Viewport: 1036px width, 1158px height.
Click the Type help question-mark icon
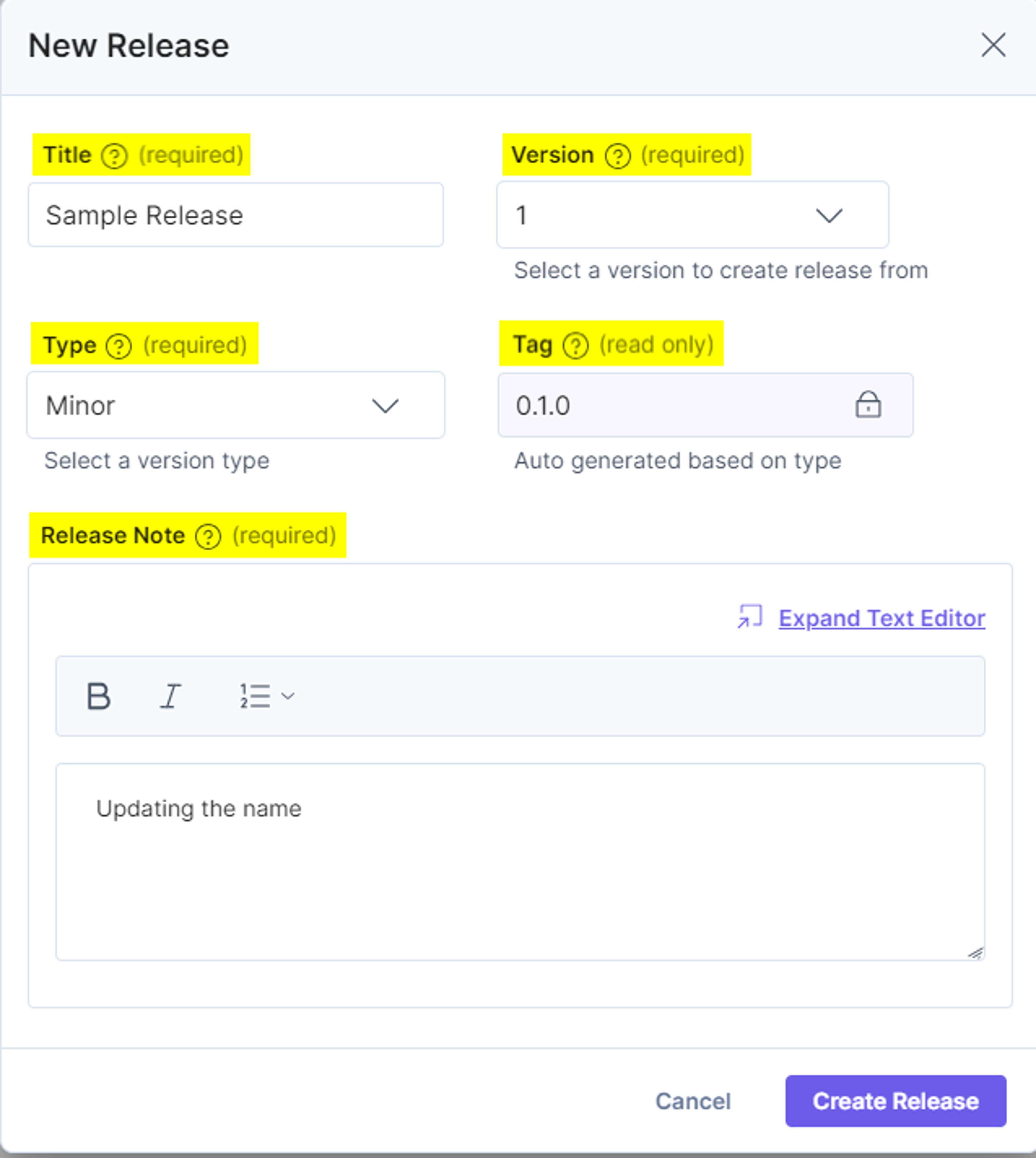(x=119, y=346)
